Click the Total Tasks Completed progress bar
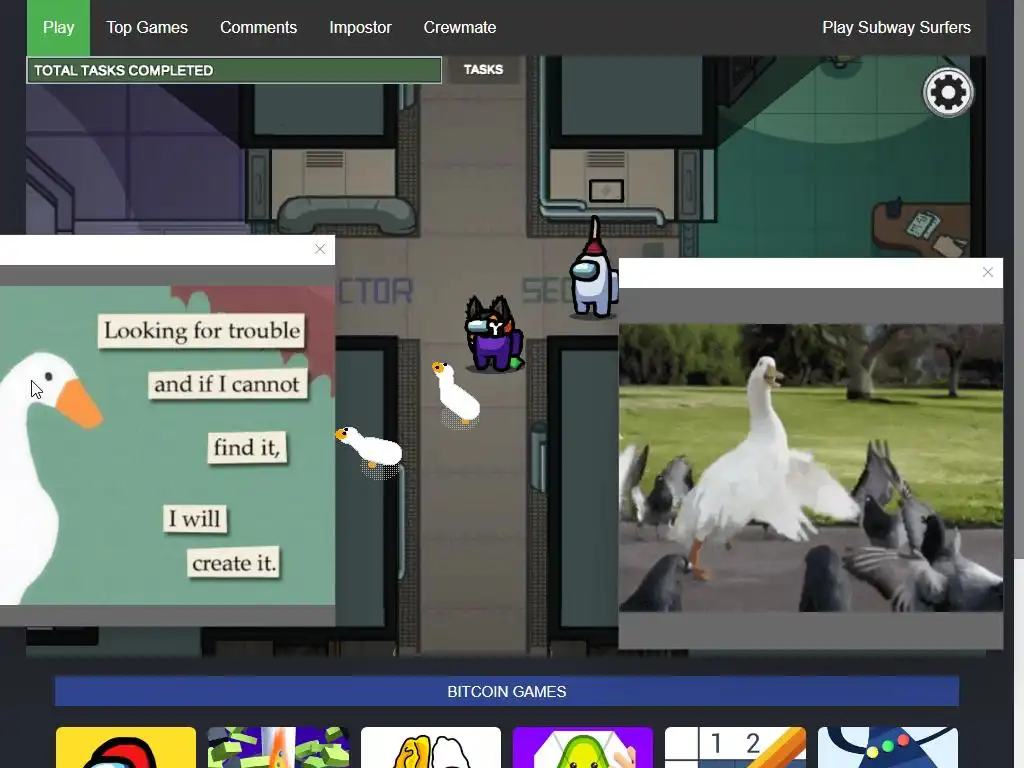This screenshot has height=768, width=1024. pos(234,71)
